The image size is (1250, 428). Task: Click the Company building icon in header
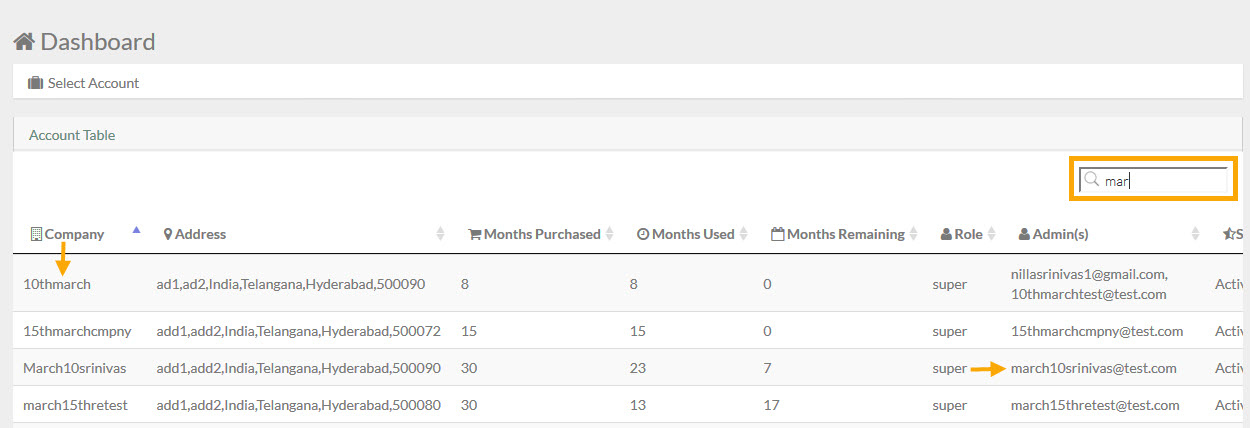(x=36, y=234)
